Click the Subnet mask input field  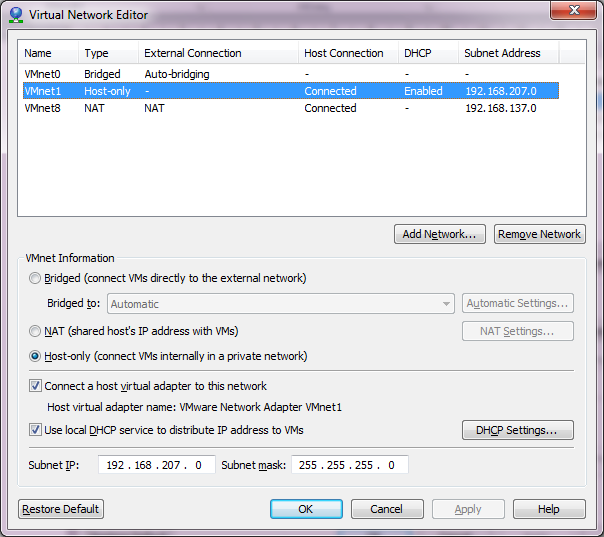(350, 465)
